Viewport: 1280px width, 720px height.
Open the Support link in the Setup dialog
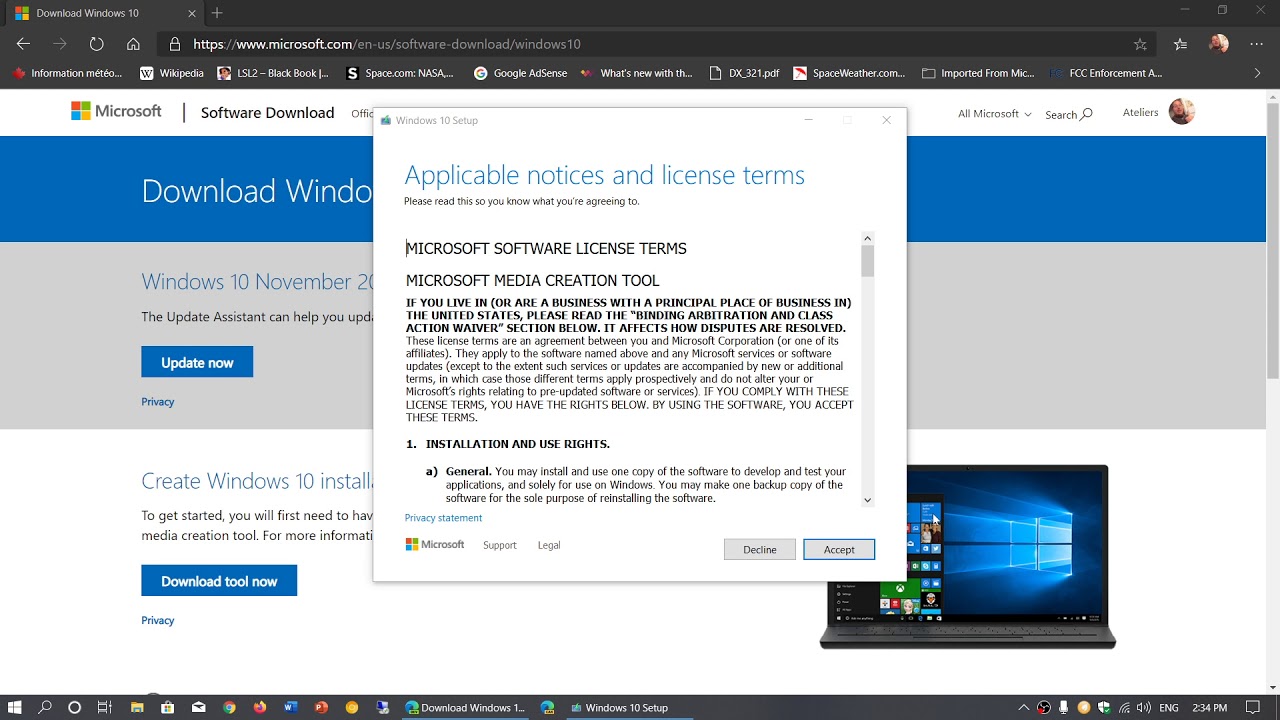click(x=500, y=545)
